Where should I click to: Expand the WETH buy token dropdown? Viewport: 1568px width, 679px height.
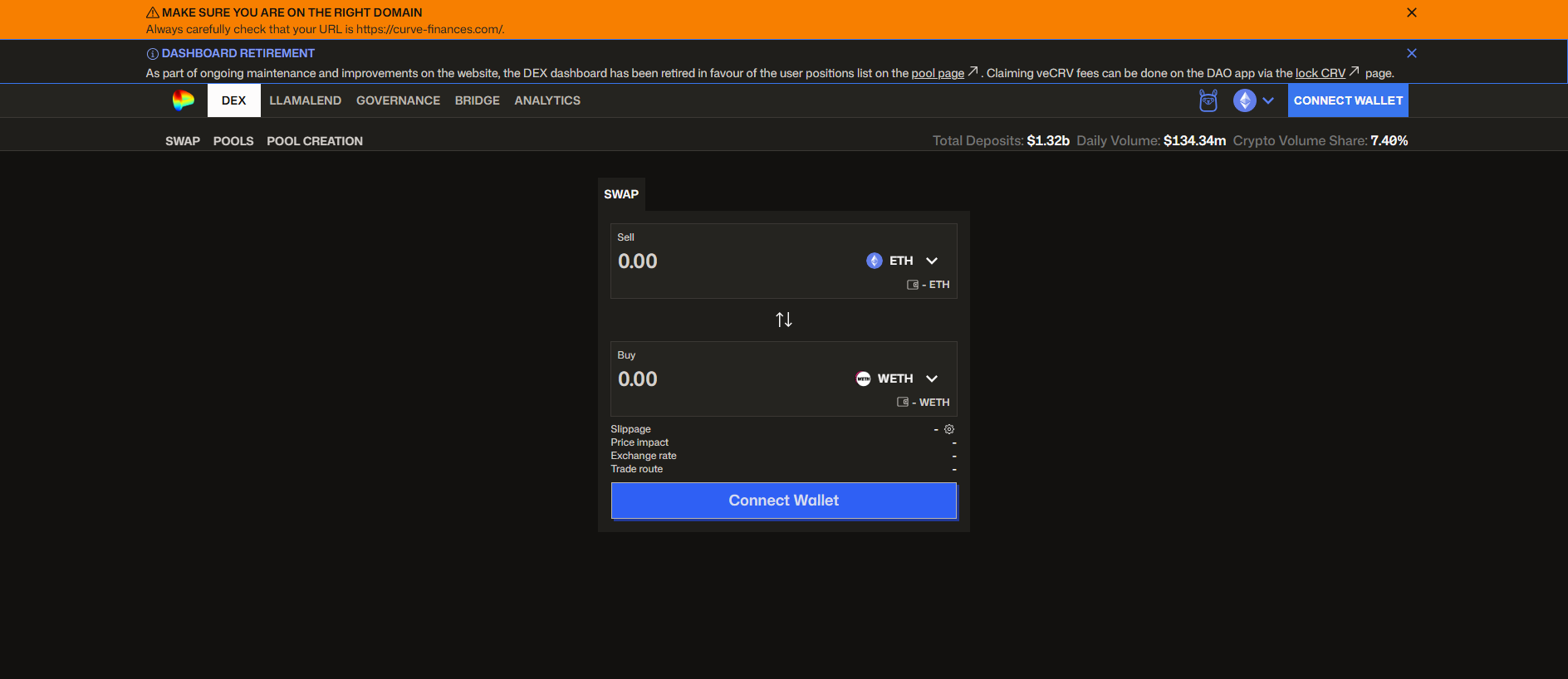932,379
